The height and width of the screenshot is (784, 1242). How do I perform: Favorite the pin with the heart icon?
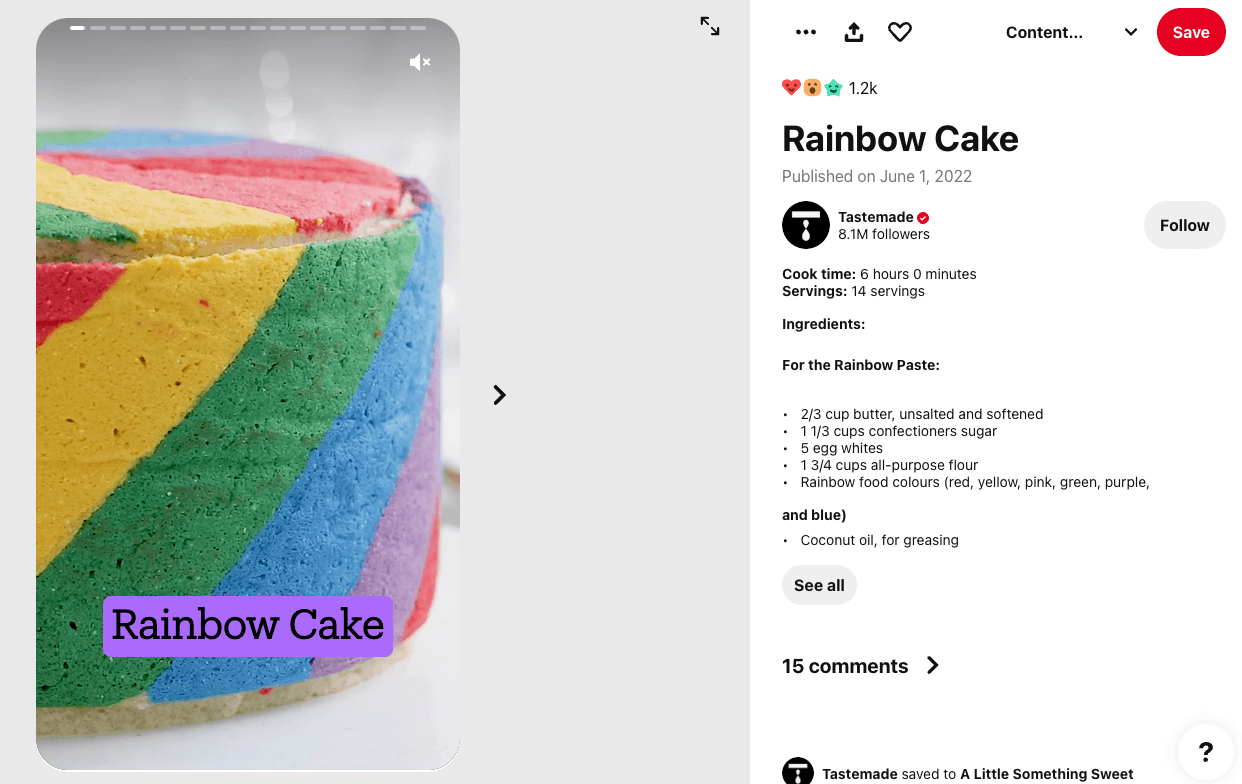[x=900, y=31]
